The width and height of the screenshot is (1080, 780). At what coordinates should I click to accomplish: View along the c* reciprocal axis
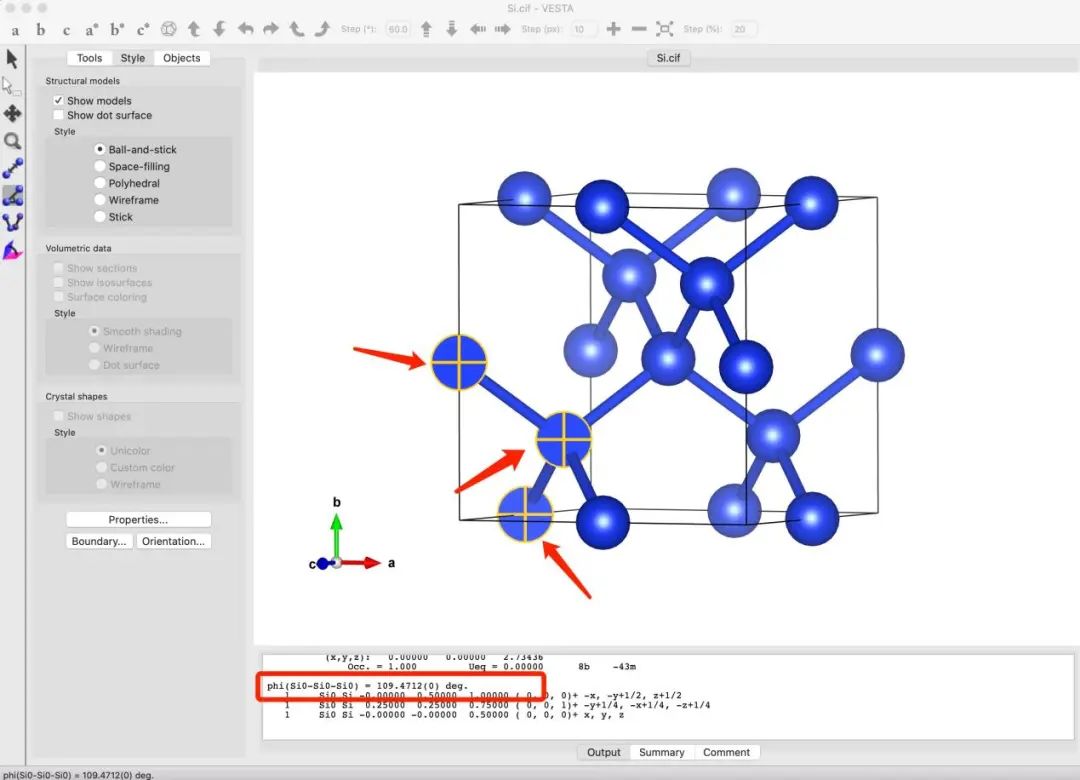tap(143, 30)
